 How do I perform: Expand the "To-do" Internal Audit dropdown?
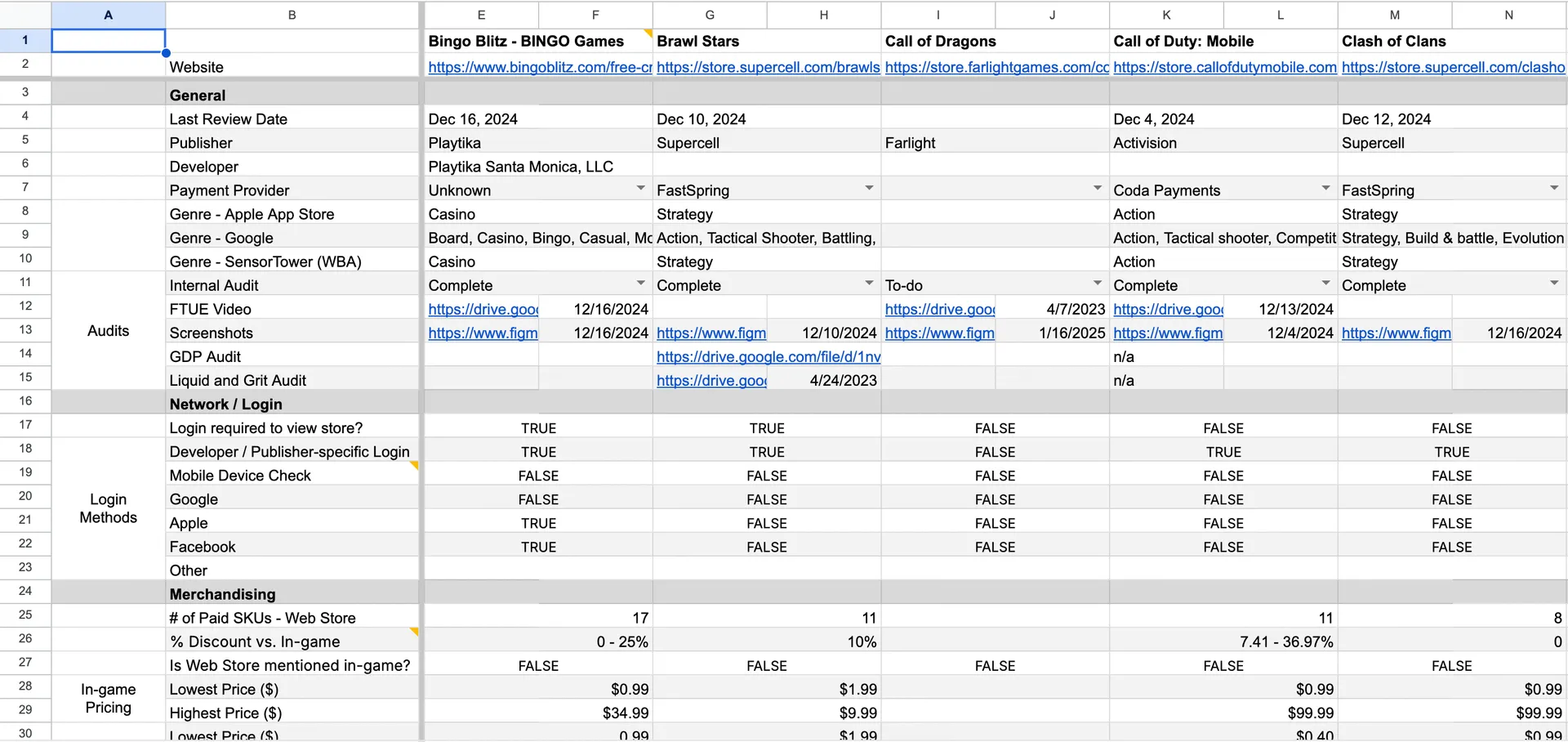click(1097, 283)
